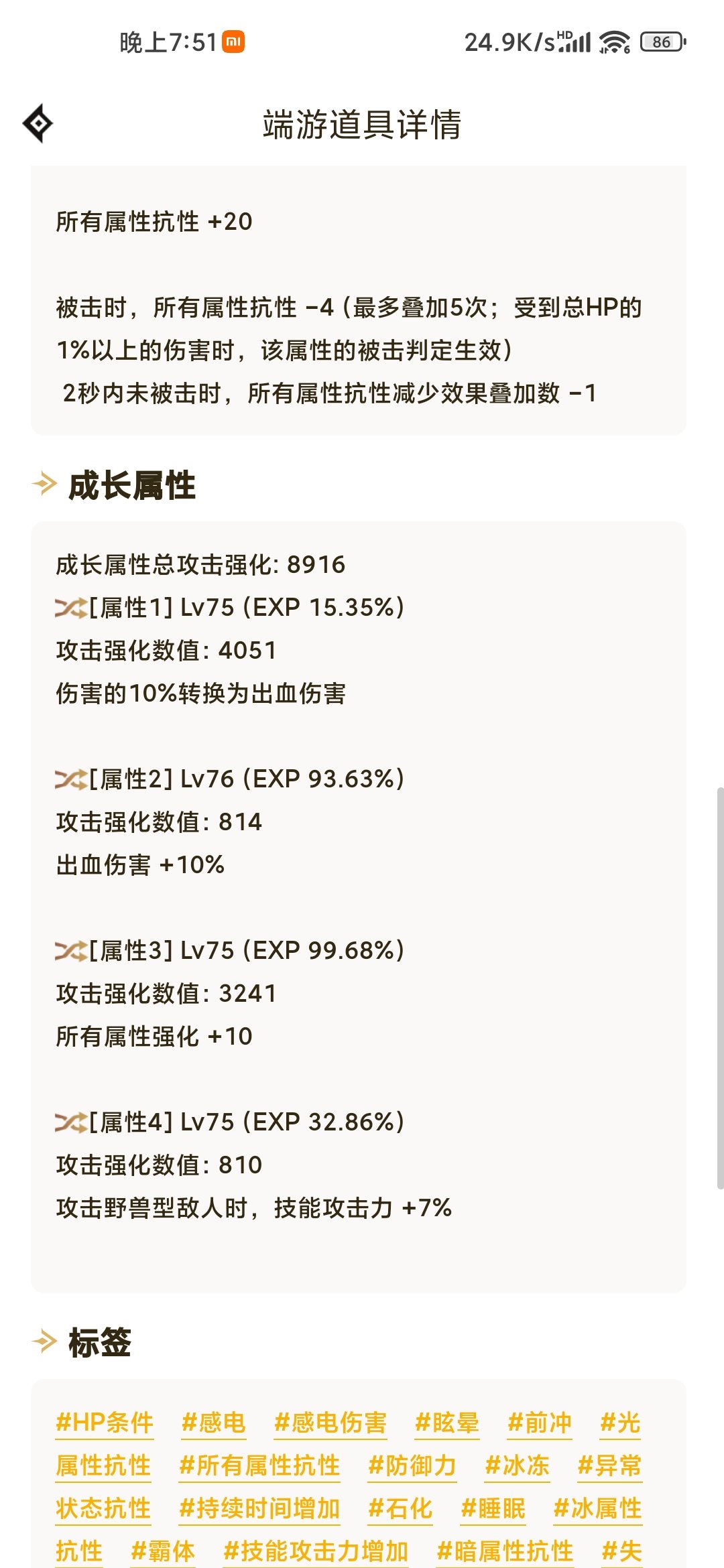Tap the Wi-Fi status icon
Viewport: 724px width, 1568px height.
point(615,42)
